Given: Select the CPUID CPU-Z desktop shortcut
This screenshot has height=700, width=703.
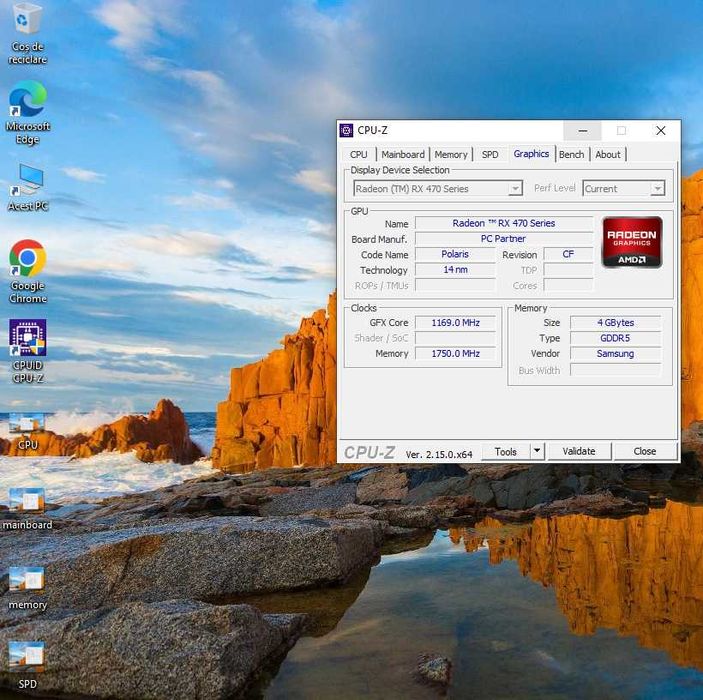Looking at the screenshot, I should pos(27,351).
